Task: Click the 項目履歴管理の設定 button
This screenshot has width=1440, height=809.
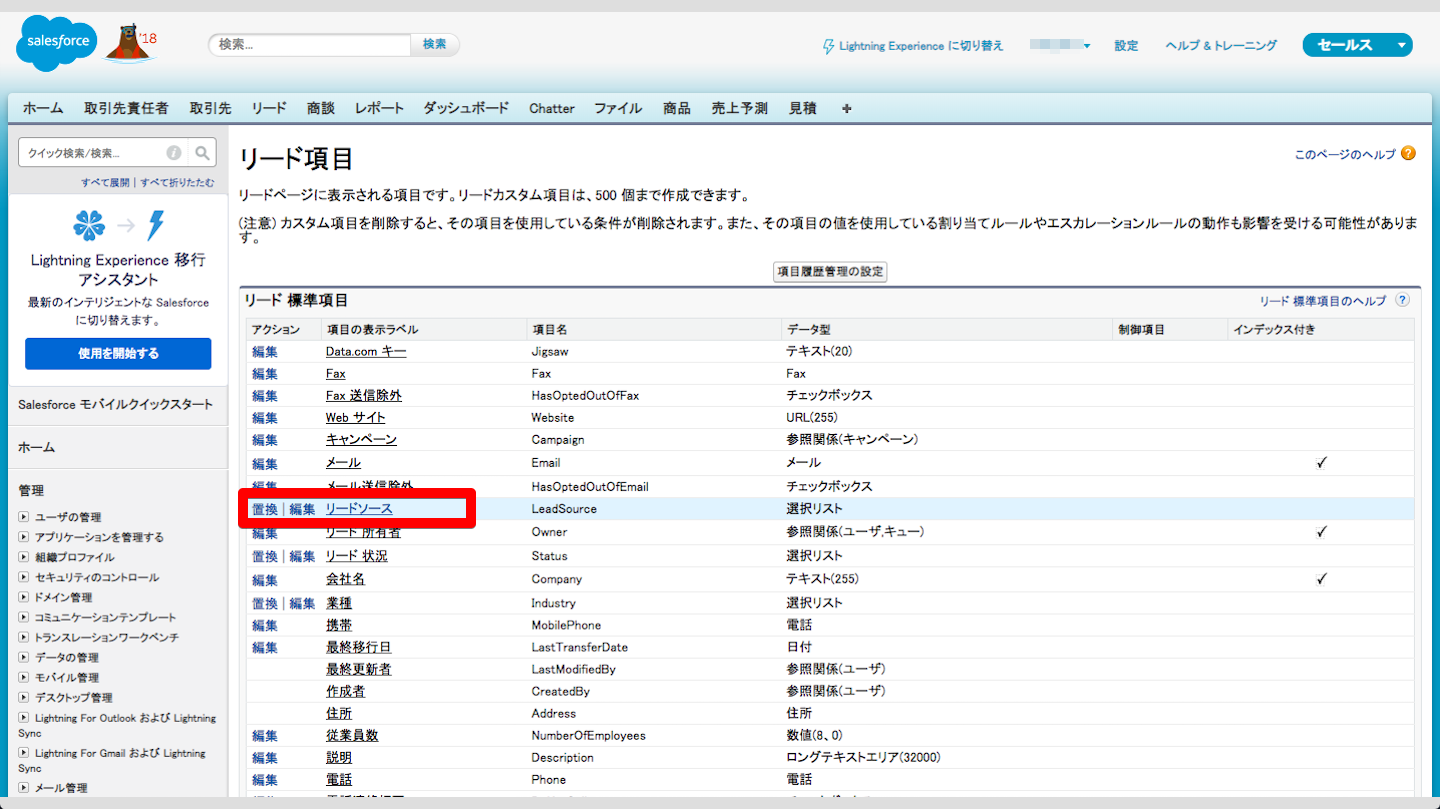Action: [x=831, y=272]
